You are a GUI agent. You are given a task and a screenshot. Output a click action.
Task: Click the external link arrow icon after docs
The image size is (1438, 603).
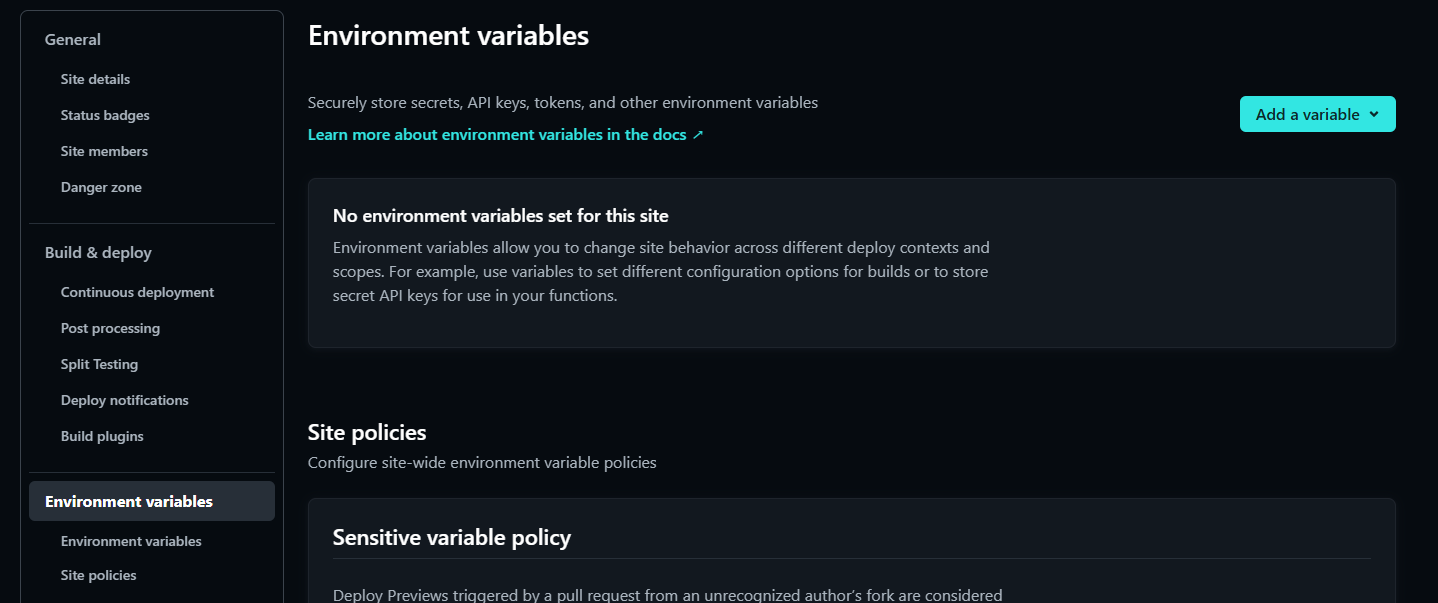click(x=698, y=135)
